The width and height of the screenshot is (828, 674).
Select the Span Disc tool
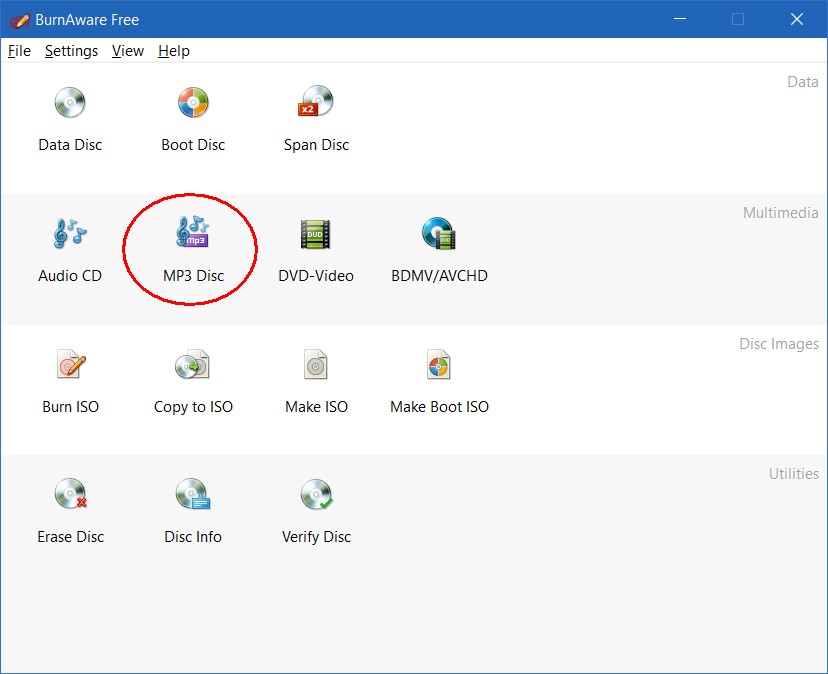(316, 119)
